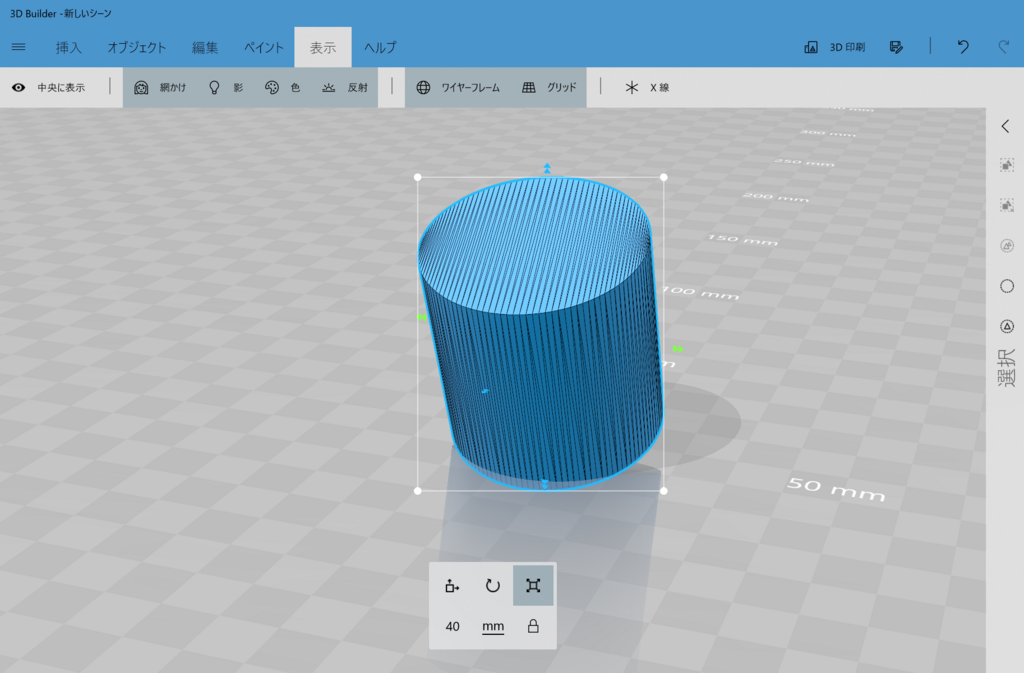Viewport: 1024px width, 673px height.
Task: Toggle 反射 reflection
Action: tap(345, 87)
